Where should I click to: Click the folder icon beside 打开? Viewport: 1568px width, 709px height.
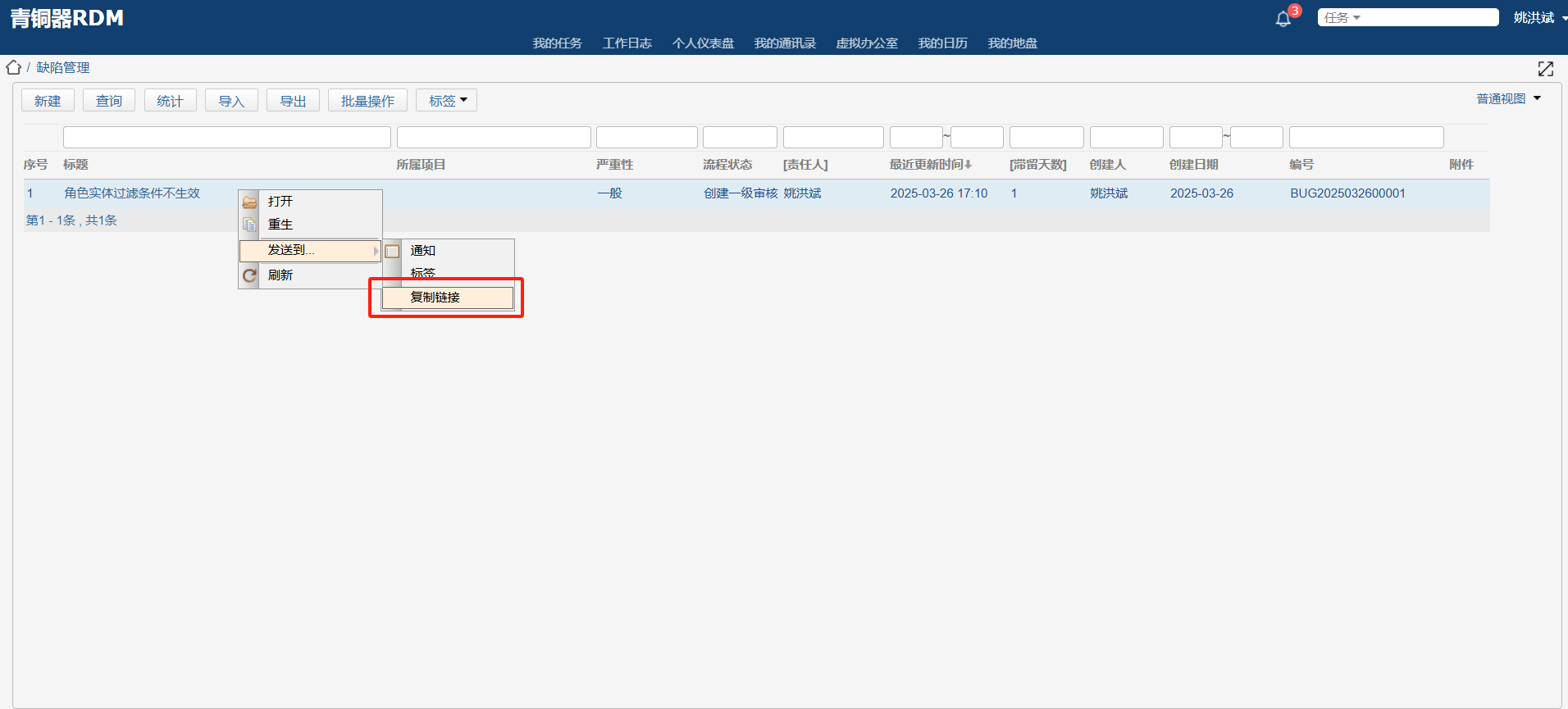(250, 202)
